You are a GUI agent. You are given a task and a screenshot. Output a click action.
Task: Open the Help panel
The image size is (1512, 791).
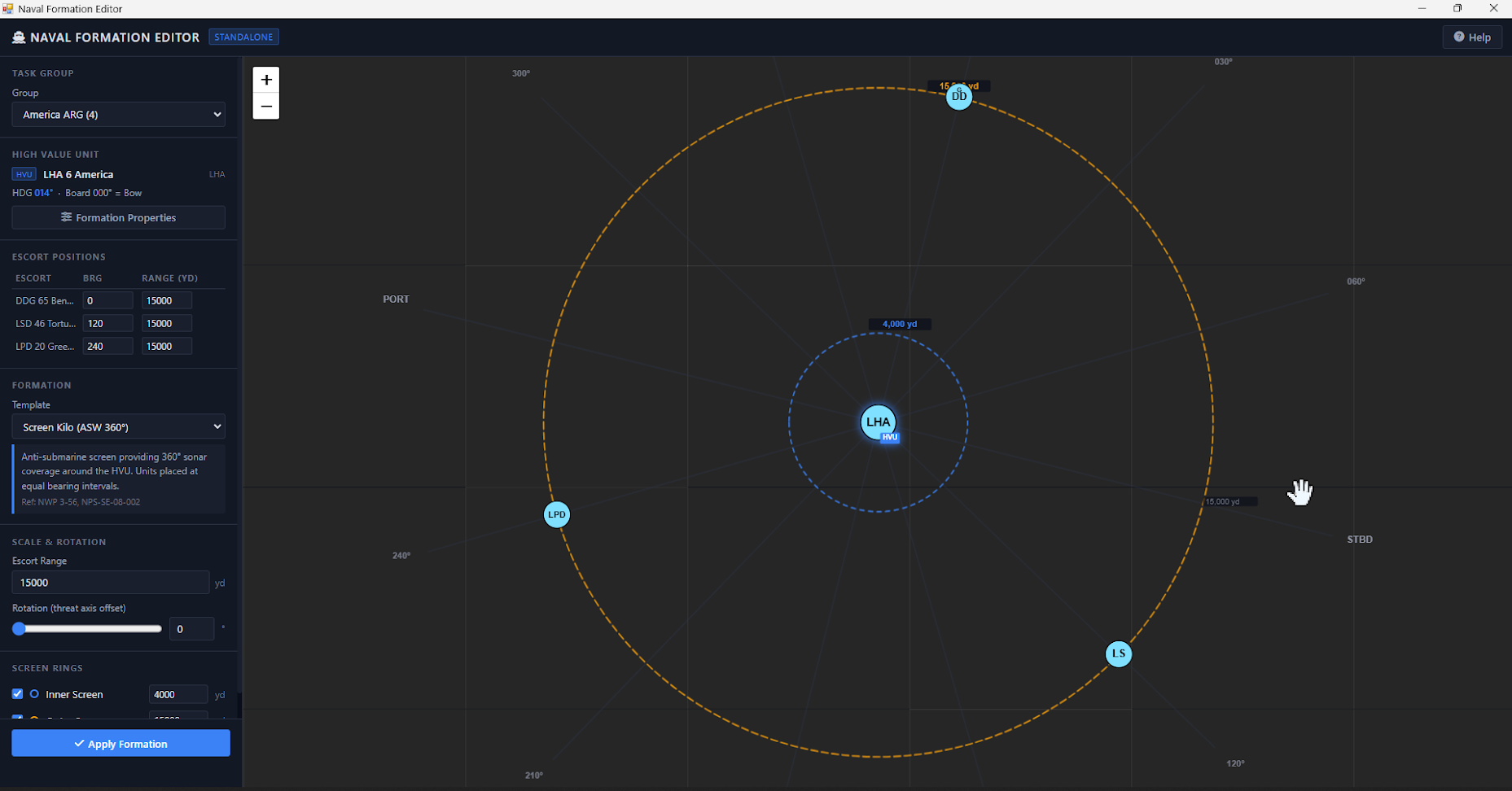1472,37
